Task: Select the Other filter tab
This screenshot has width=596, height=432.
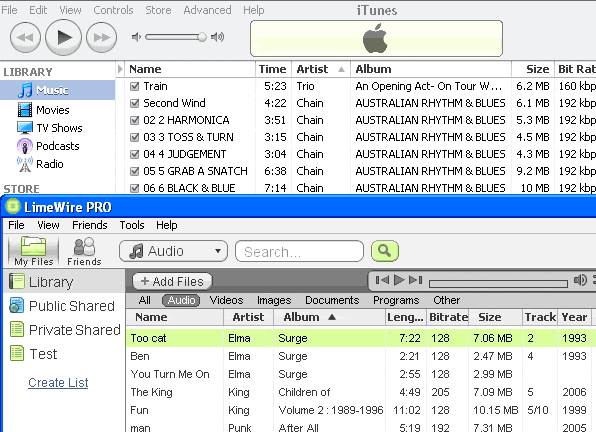Action: tap(446, 300)
